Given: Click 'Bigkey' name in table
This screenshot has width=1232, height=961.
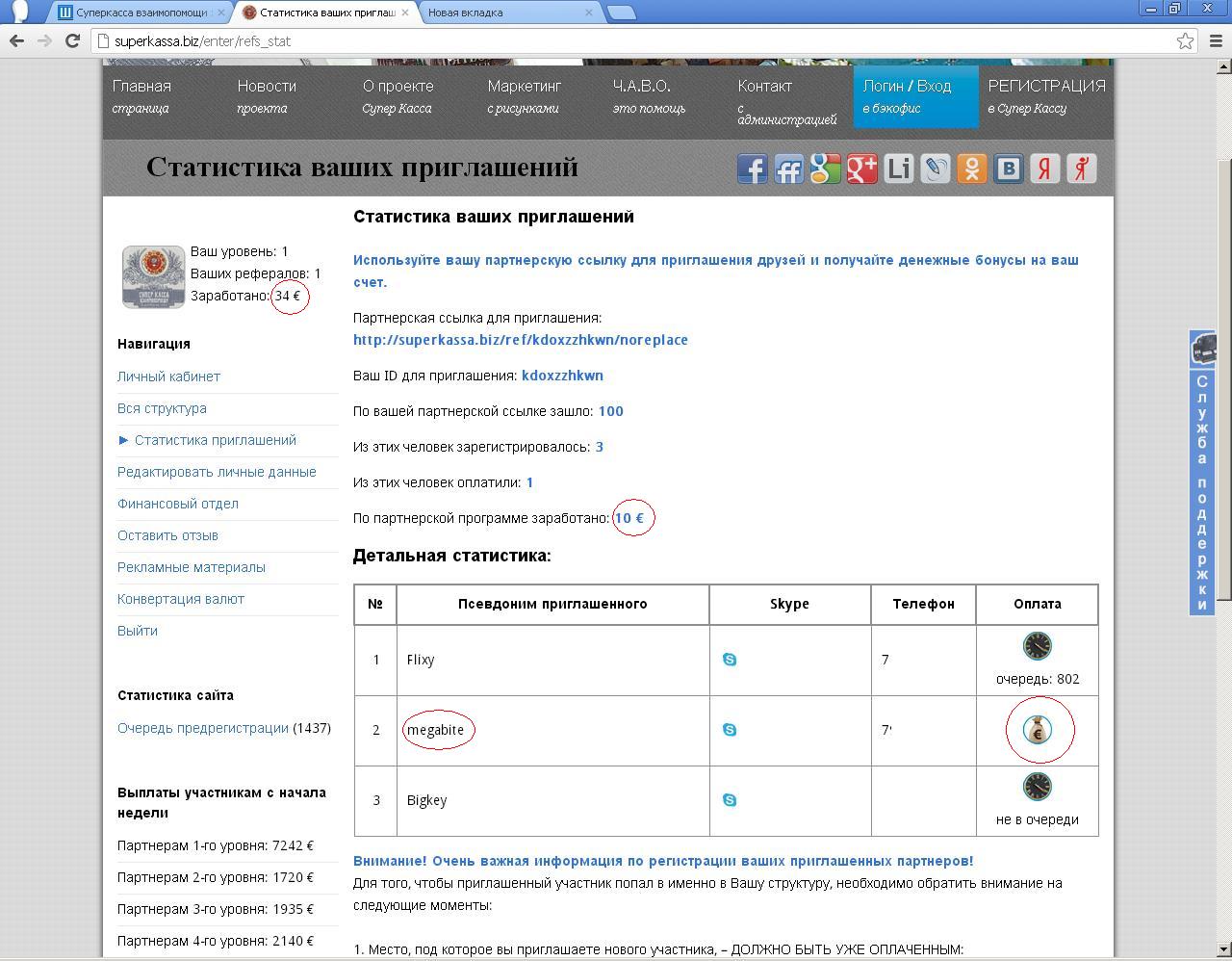Looking at the screenshot, I should [426, 800].
